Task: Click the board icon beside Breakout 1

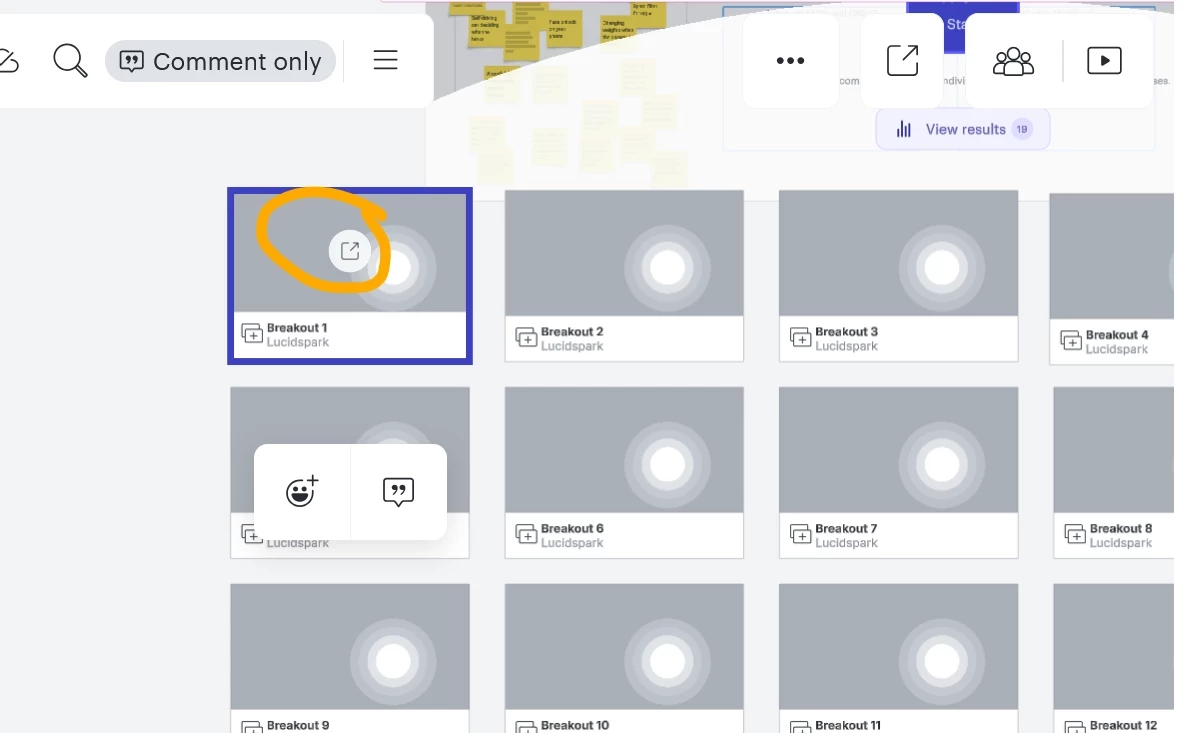Action: click(252, 334)
